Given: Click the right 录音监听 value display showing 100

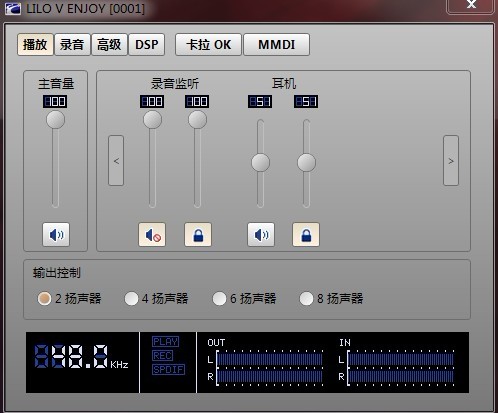Looking at the screenshot, I should [x=197, y=102].
